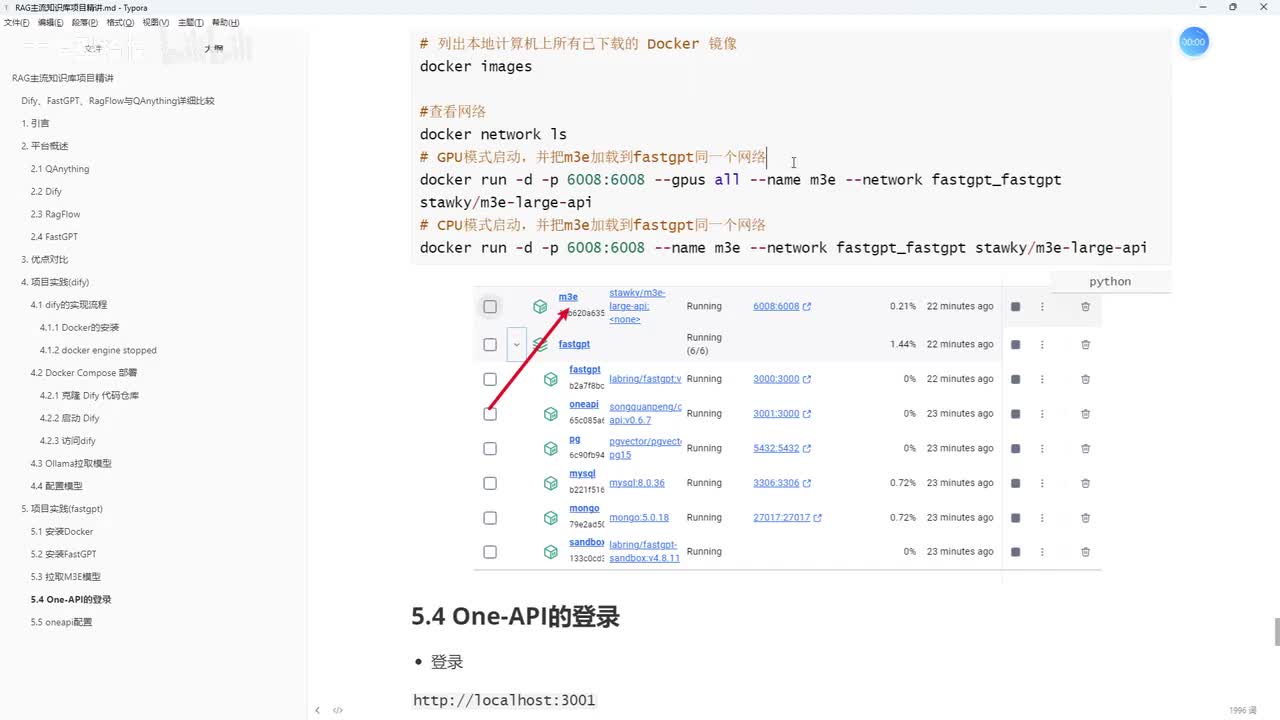Open the mongo:5.0.18 image link

click(x=639, y=518)
